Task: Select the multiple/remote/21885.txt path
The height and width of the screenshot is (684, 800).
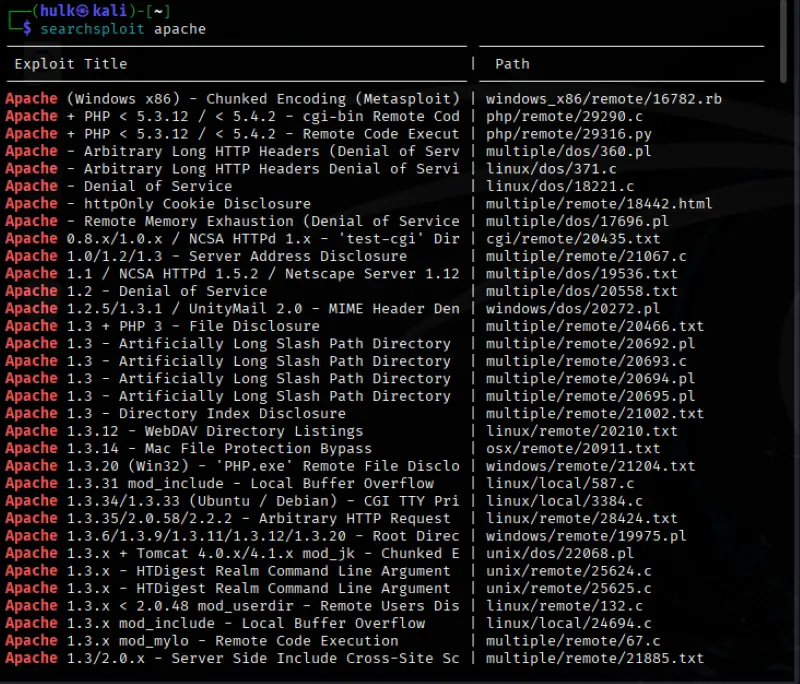Action: tap(581, 658)
